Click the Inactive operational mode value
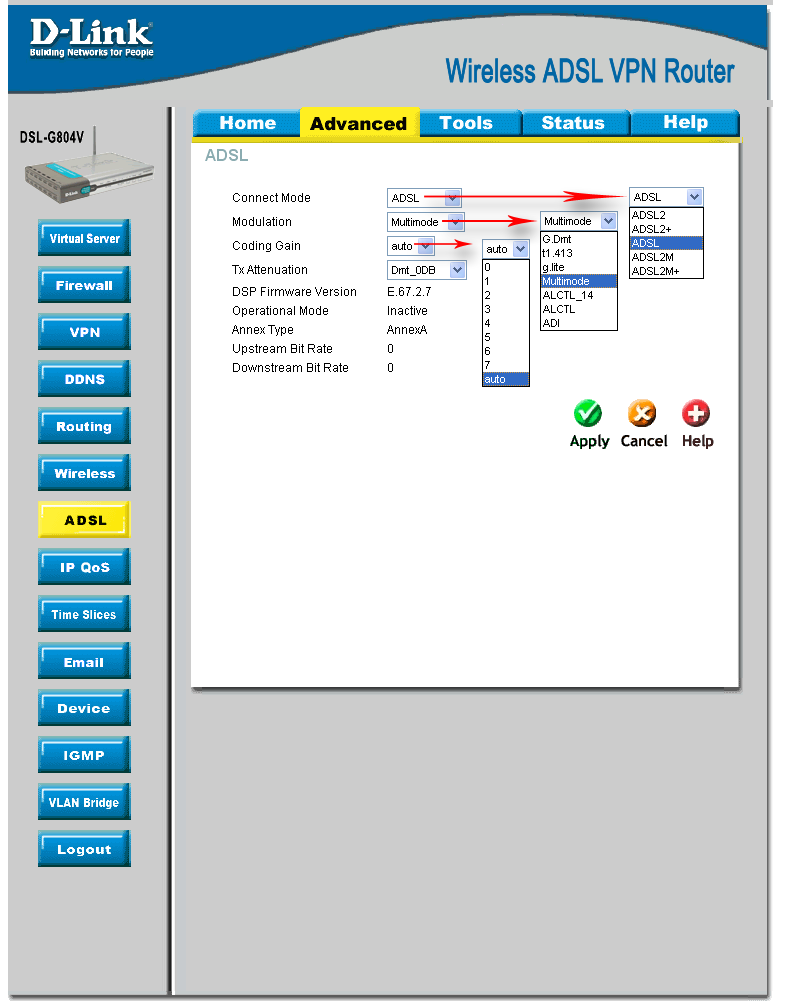789x1001 pixels. 407,311
